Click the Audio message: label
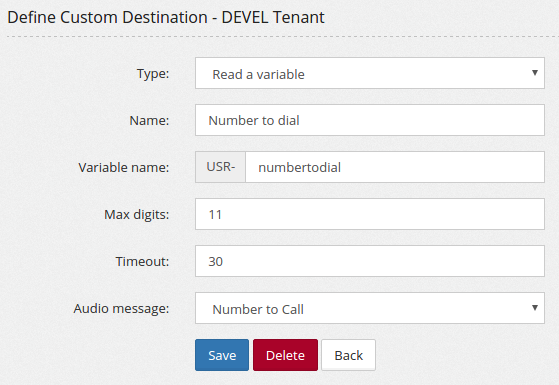 click(x=121, y=309)
